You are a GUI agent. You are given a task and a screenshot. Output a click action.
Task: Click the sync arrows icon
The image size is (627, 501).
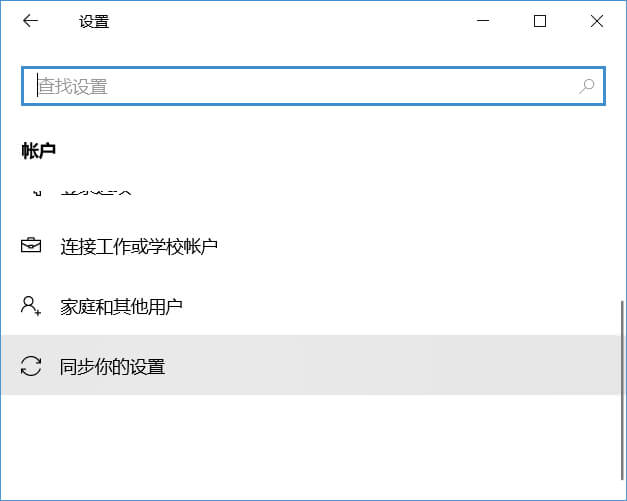31,366
